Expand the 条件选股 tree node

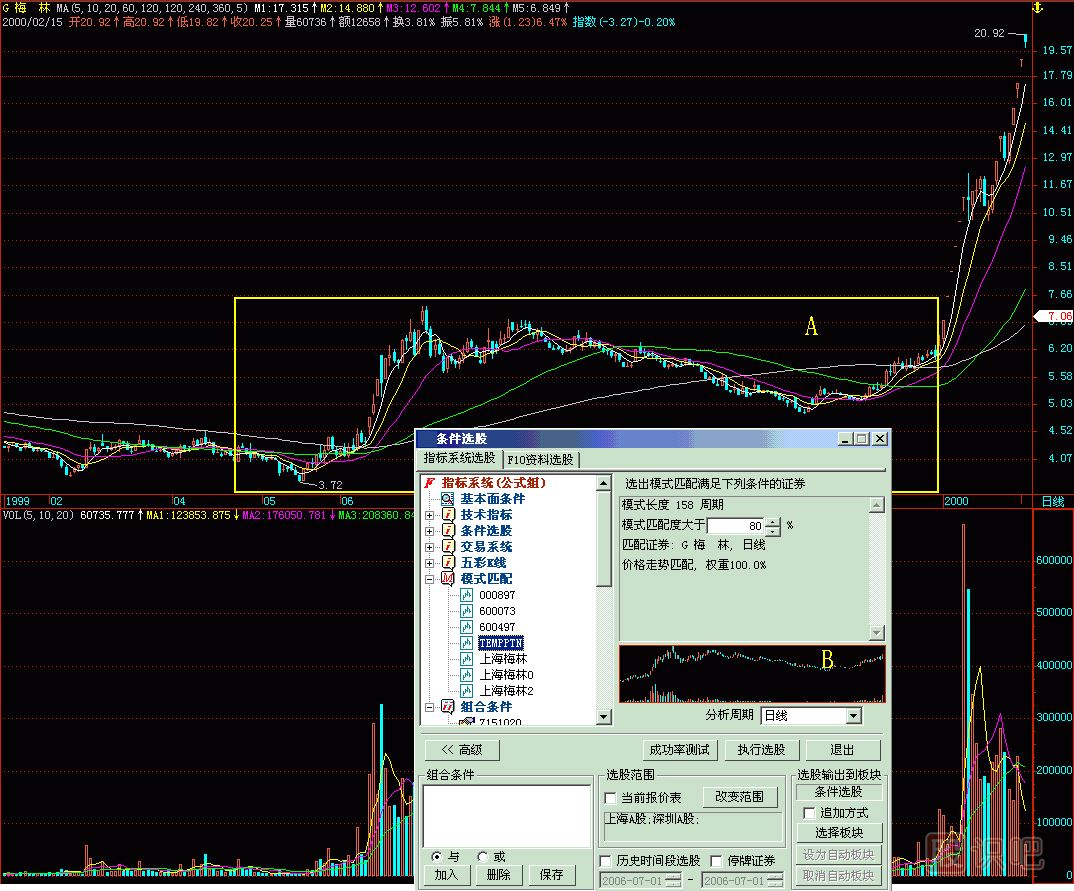[x=430, y=531]
